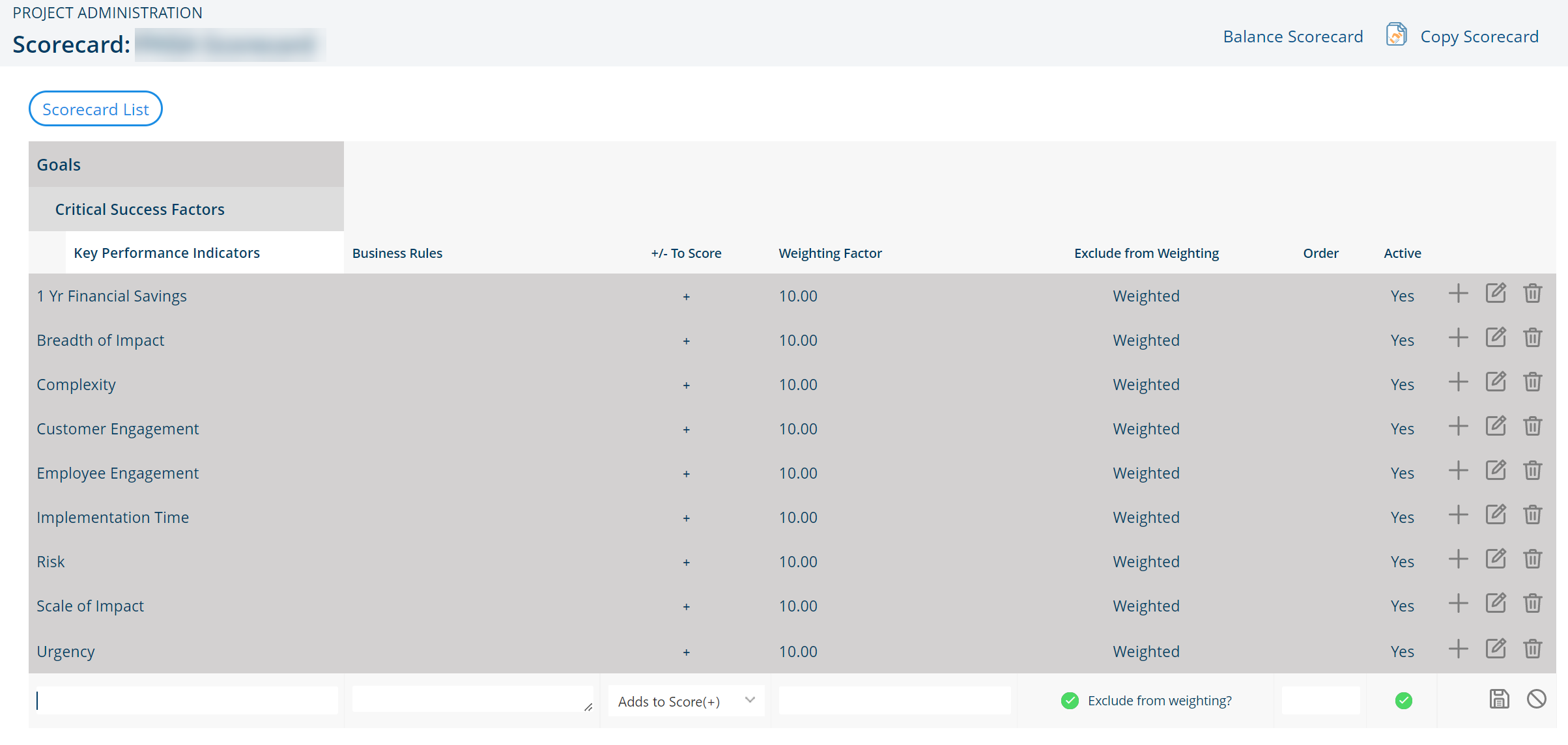Click the Copy Scorecard document icon
The height and width of the screenshot is (745, 1568).
(1396, 35)
